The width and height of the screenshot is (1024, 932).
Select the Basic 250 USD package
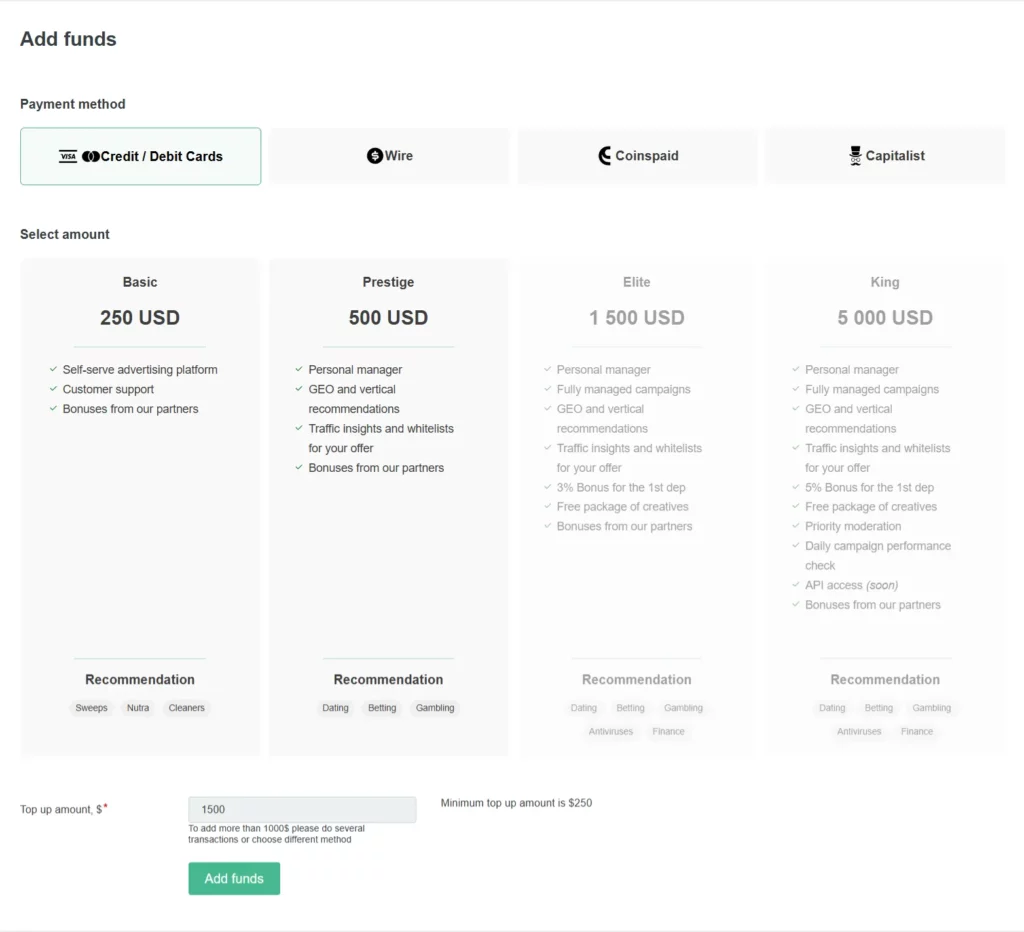139,317
